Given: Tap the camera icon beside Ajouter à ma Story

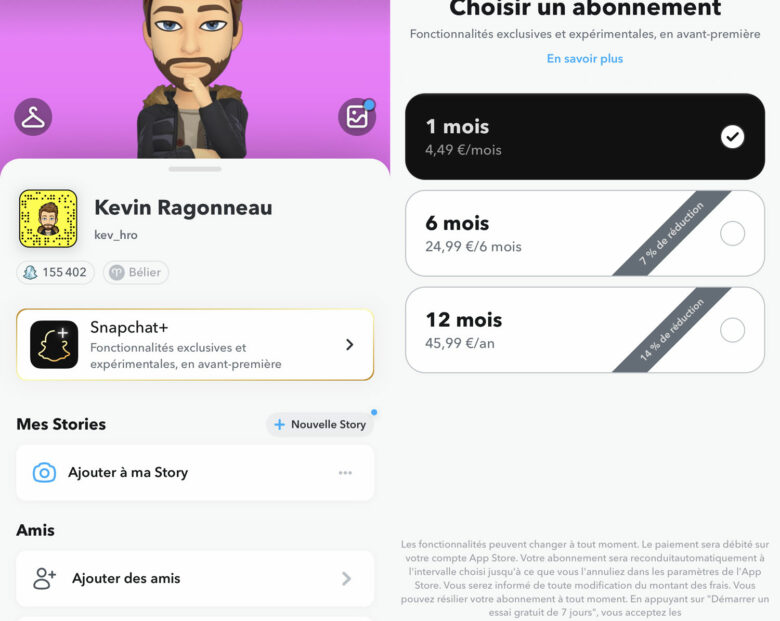Looking at the screenshot, I should (x=44, y=473).
